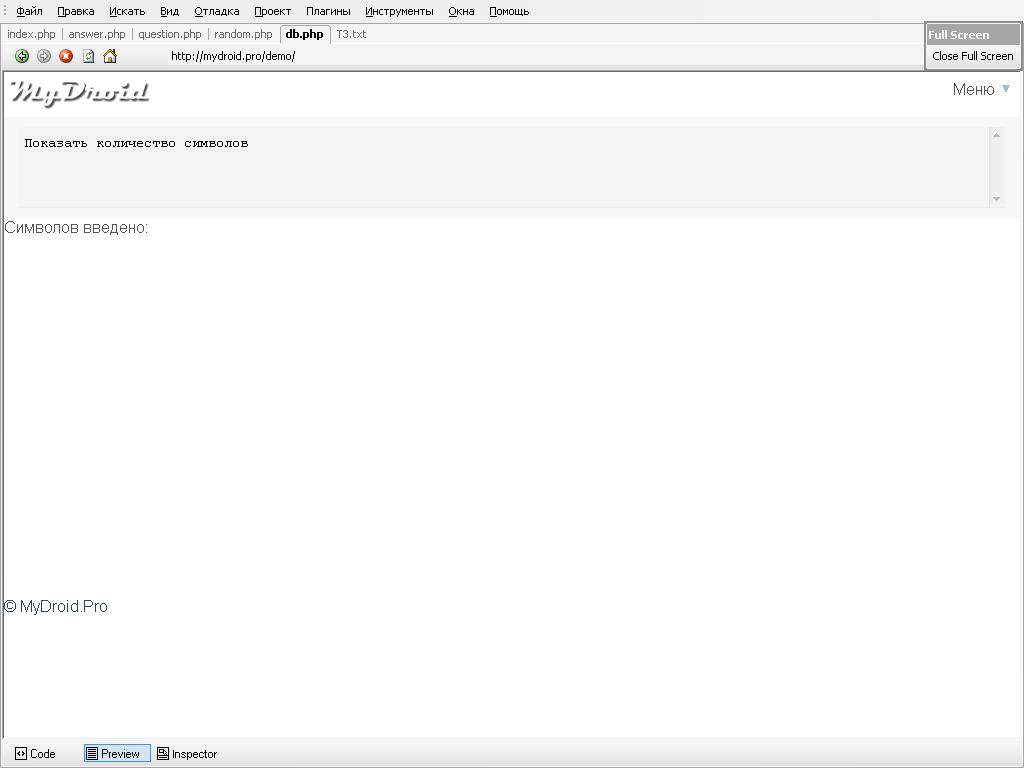Switch to Preview view
The height and width of the screenshot is (768, 1024).
pyautogui.click(x=118, y=754)
